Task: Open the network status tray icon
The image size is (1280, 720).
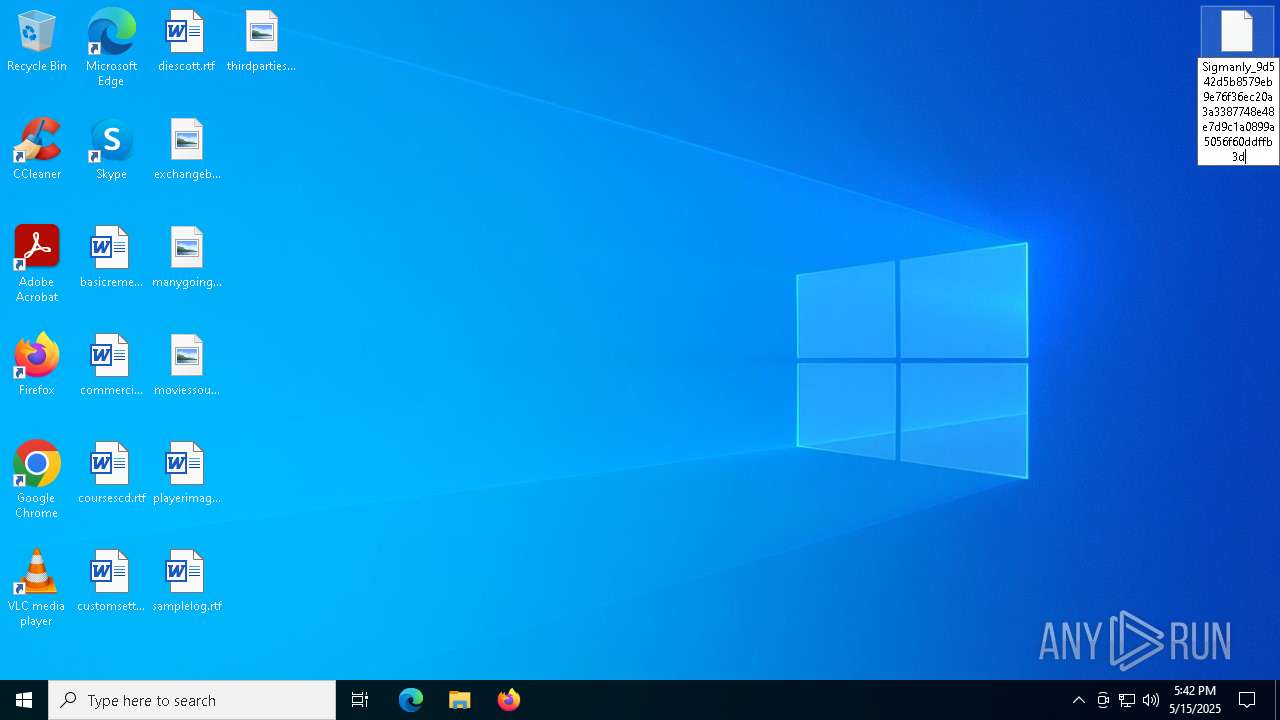Action: [1127, 700]
